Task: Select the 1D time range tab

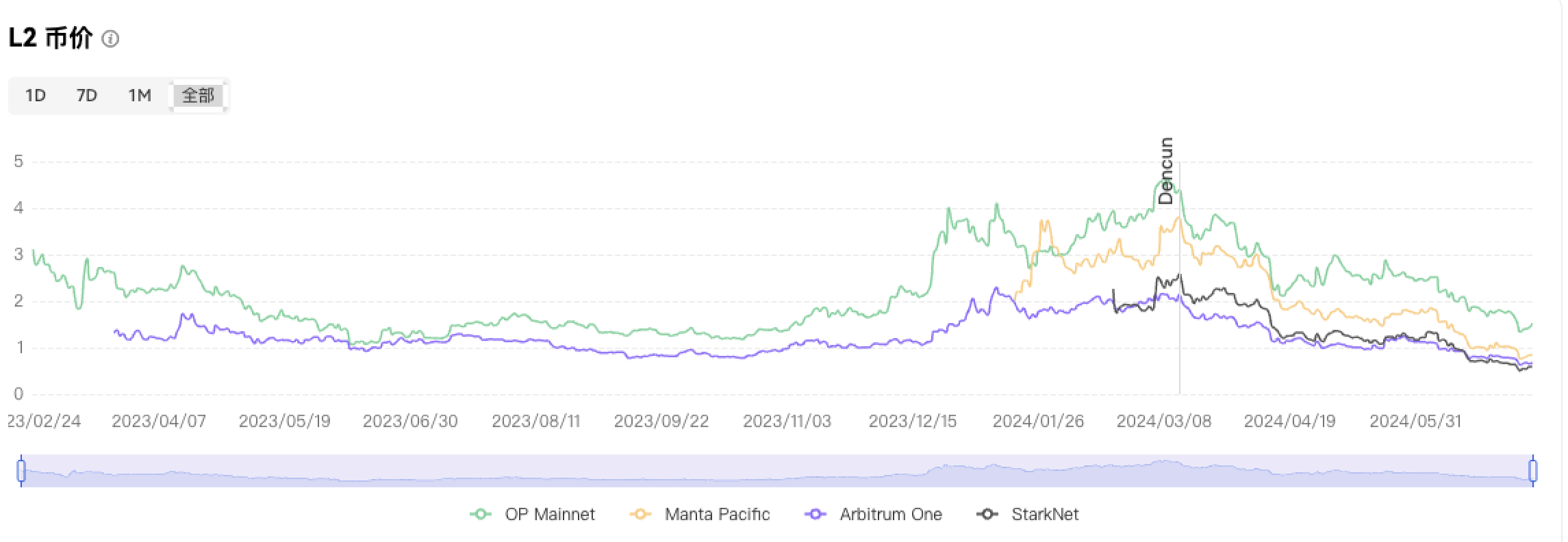Action: pos(36,95)
